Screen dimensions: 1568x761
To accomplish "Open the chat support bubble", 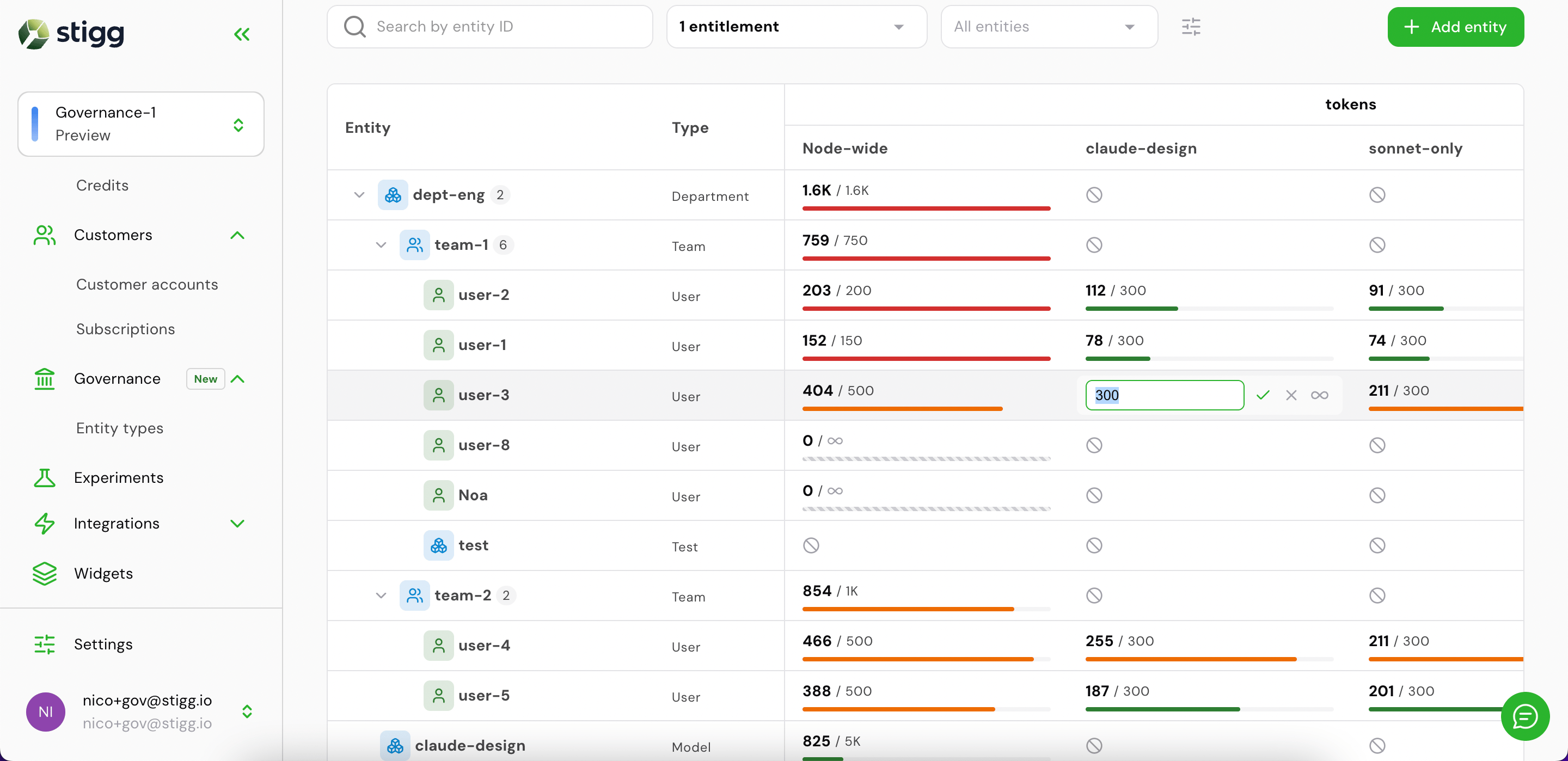I will pyautogui.click(x=1525, y=716).
